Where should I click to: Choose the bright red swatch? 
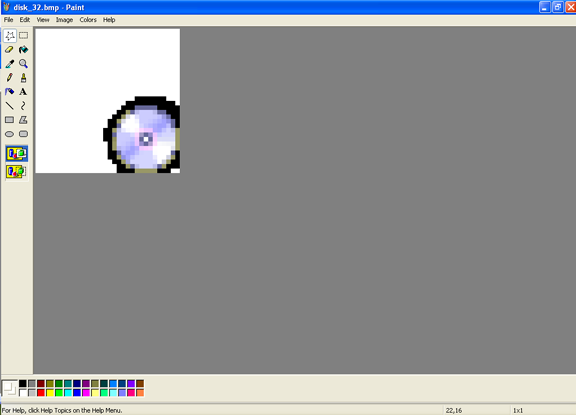pos(41,393)
